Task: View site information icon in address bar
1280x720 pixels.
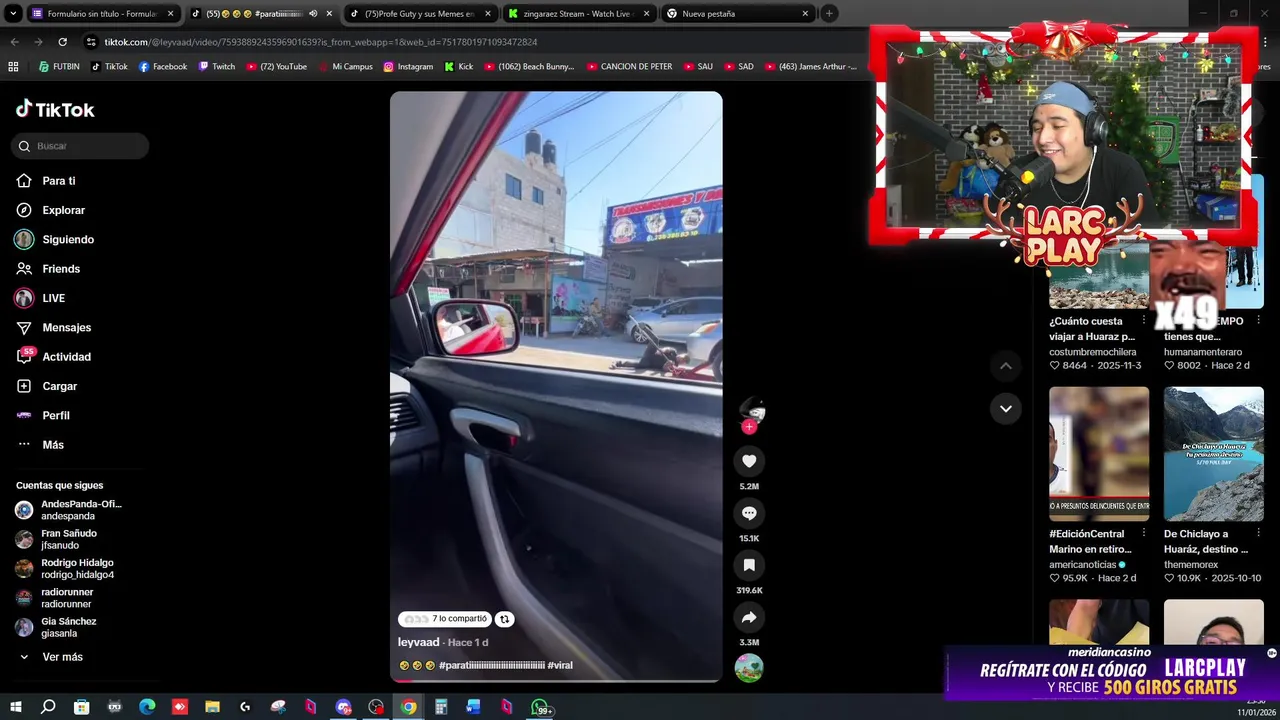Action: click(91, 42)
